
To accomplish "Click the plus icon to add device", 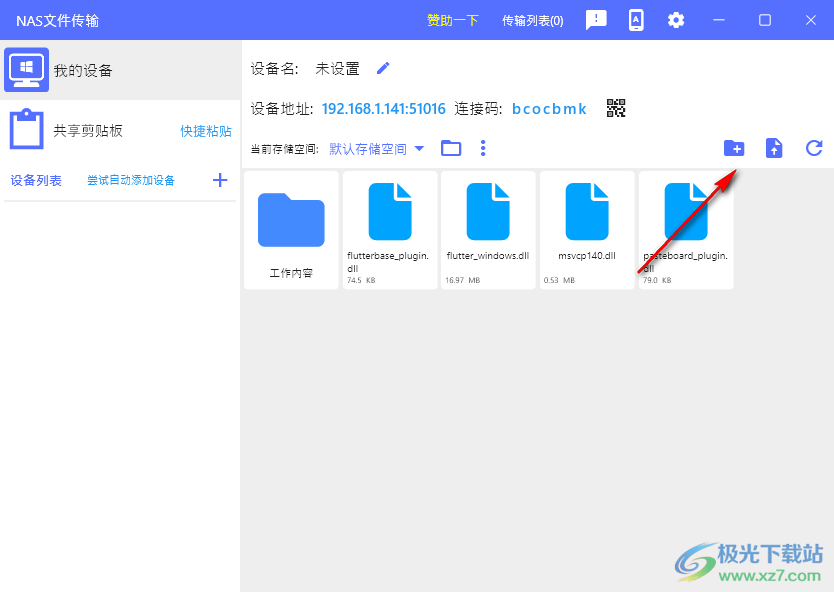I will tap(220, 180).
